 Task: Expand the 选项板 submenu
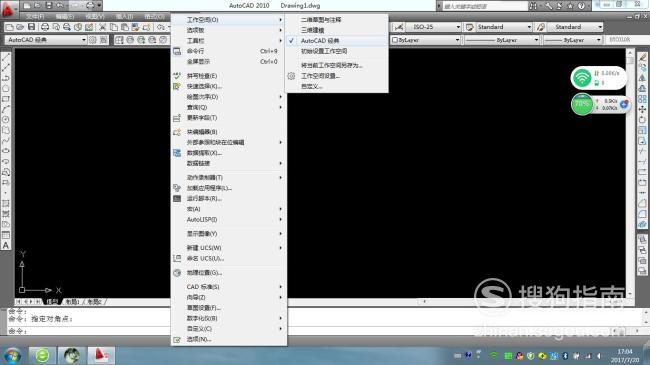click(228, 30)
